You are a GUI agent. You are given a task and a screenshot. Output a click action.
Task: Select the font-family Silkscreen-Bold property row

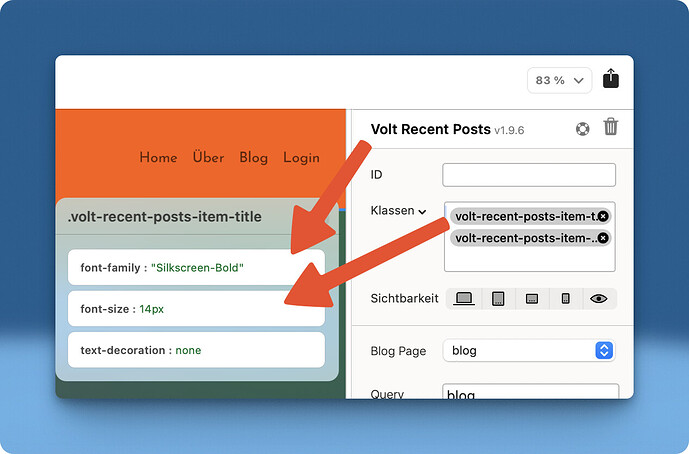click(196, 268)
